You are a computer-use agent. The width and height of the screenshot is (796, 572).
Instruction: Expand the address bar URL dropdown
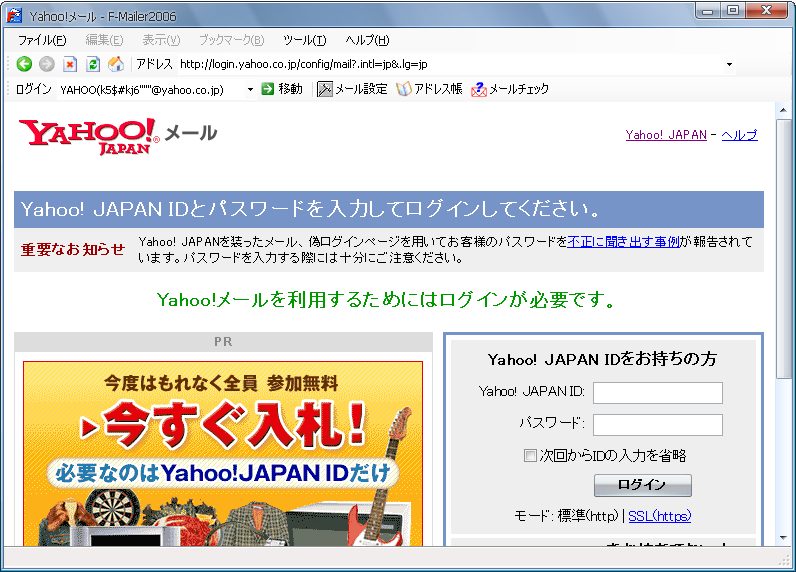pyautogui.click(x=729, y=64)
